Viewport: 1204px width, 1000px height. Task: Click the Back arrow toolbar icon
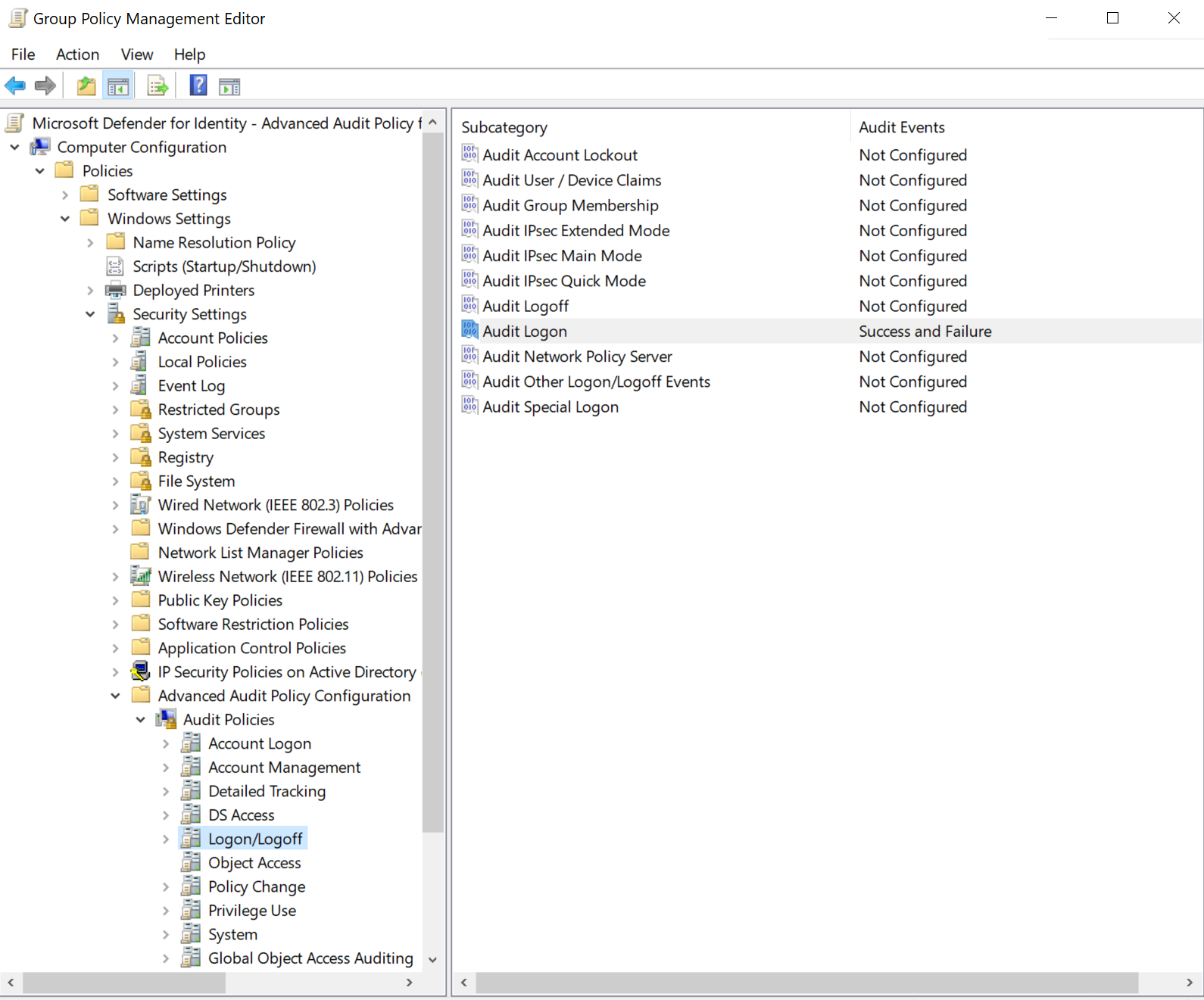coord(15,86)
